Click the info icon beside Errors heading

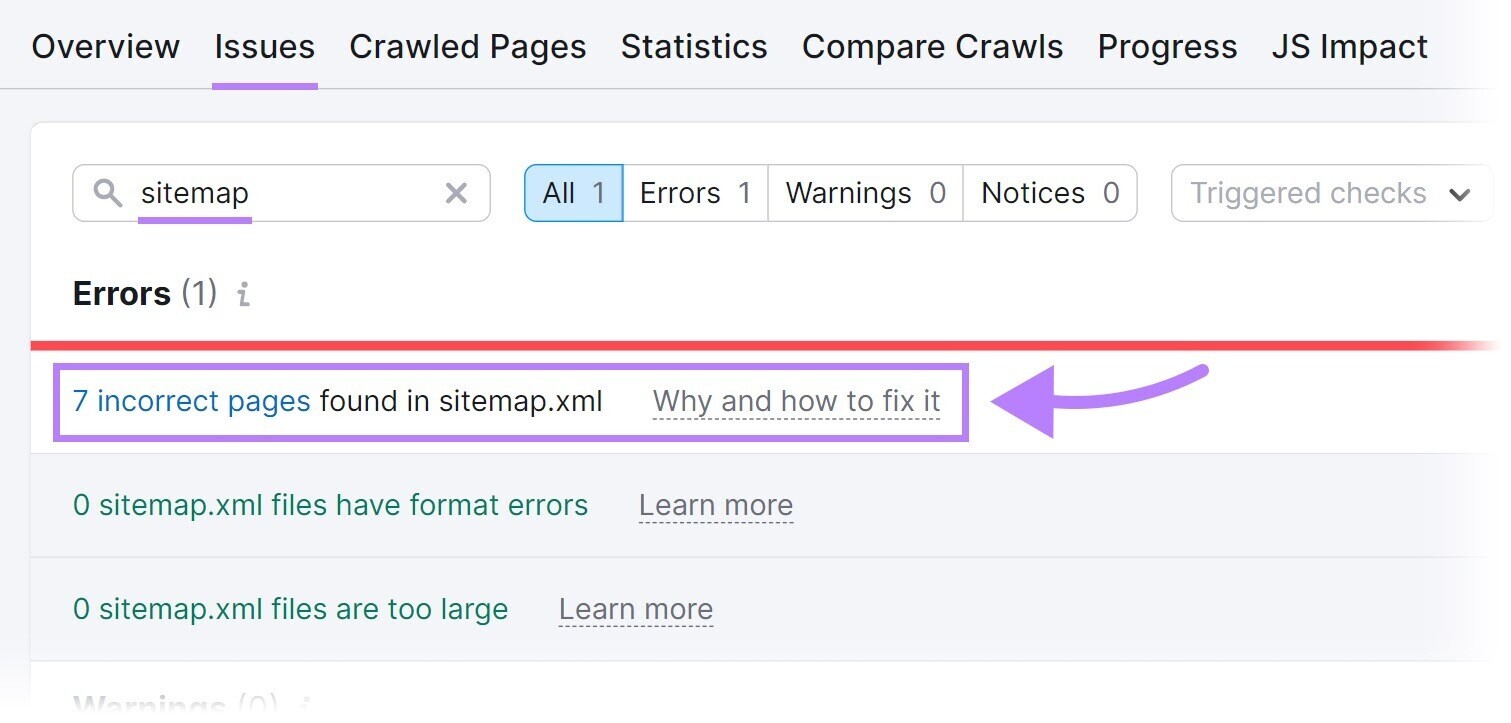click(241, 294)
